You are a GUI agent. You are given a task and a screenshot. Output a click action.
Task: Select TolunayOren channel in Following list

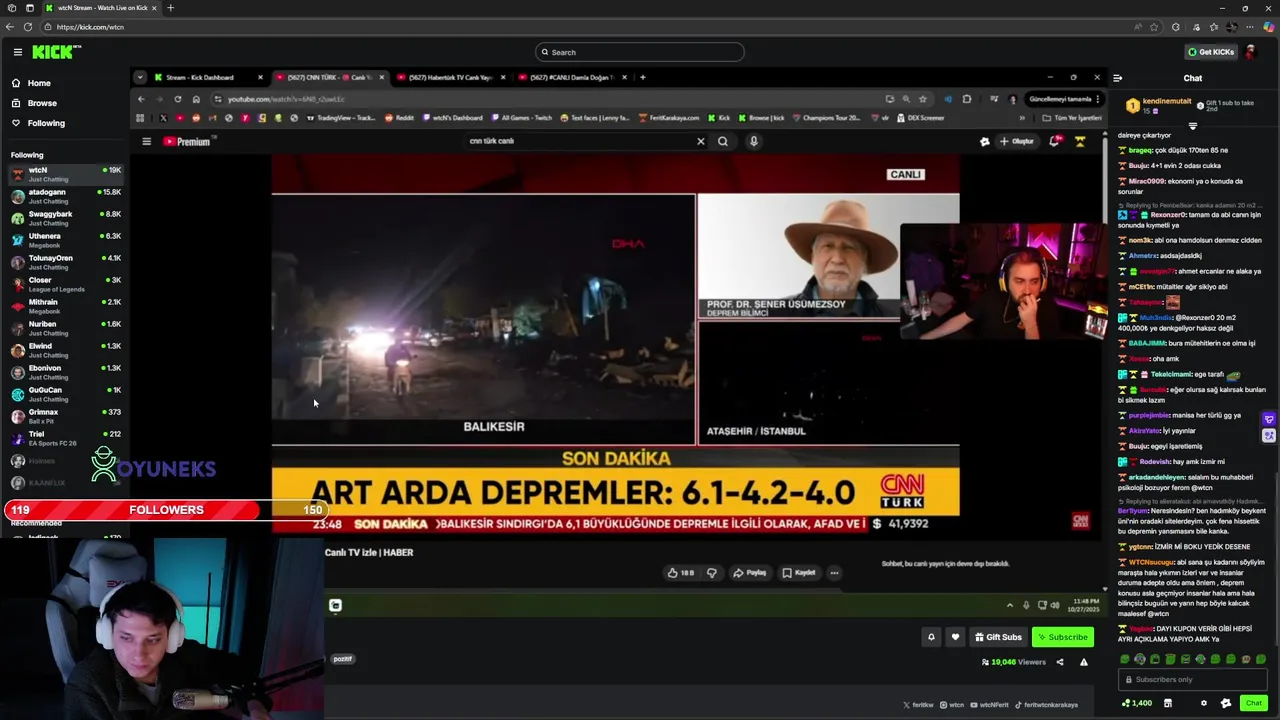(65, 262)
